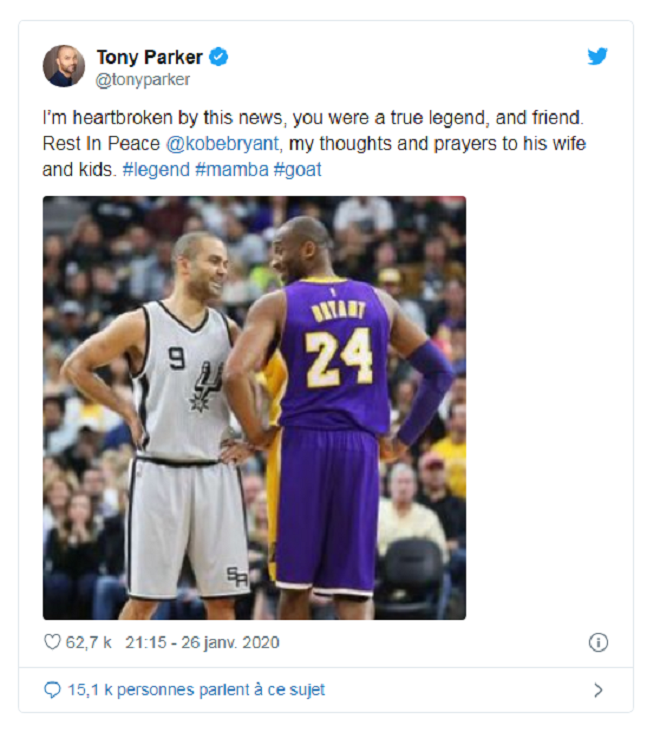
Task: Click the 62,7 k likes count
Action: [x=88, y=642]
